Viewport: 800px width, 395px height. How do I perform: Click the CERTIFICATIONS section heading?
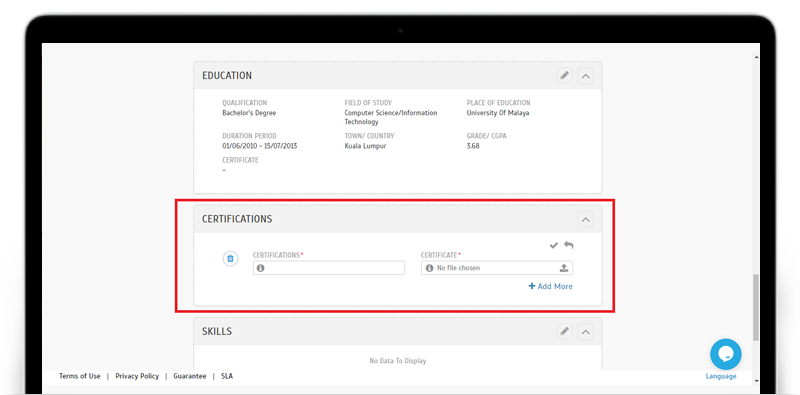pyautogui.click(x=237, y=219)
